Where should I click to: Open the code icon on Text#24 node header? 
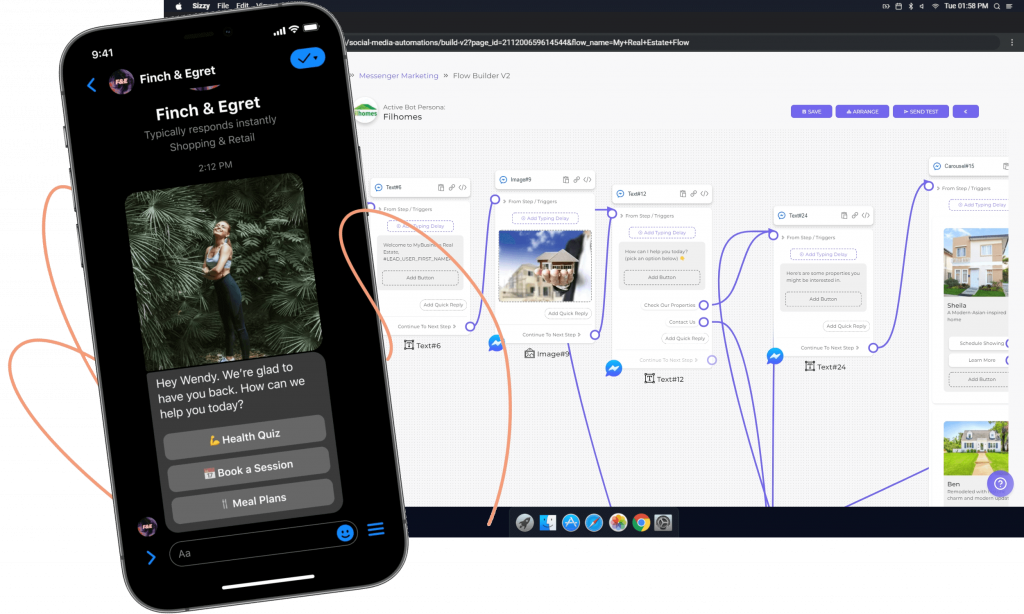point(865,215)
